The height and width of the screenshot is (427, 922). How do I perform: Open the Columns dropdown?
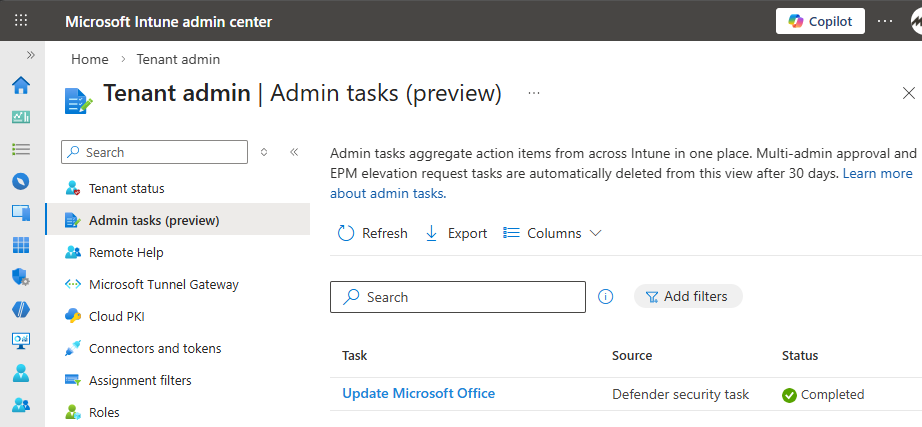(552, 233)
